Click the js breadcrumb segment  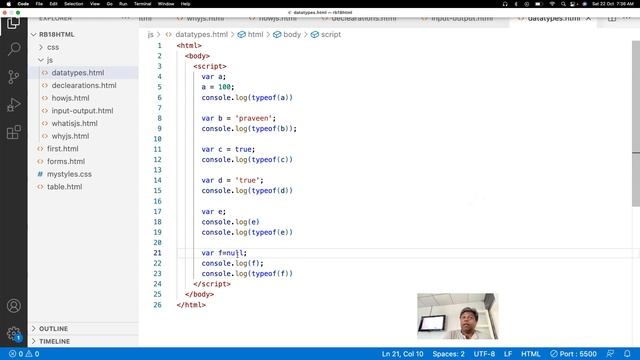click(151, 35)
